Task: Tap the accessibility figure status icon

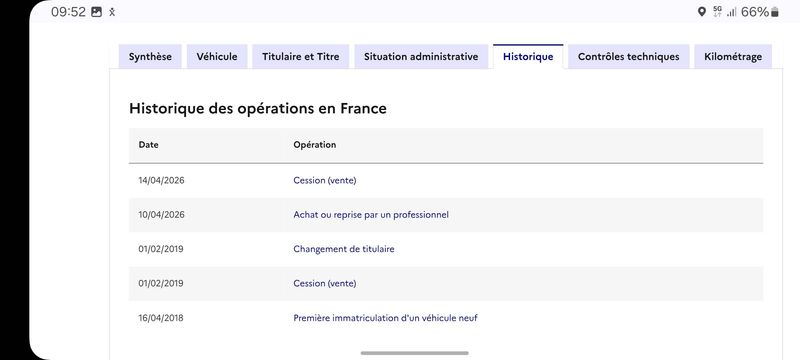Action: click(112, 12)
